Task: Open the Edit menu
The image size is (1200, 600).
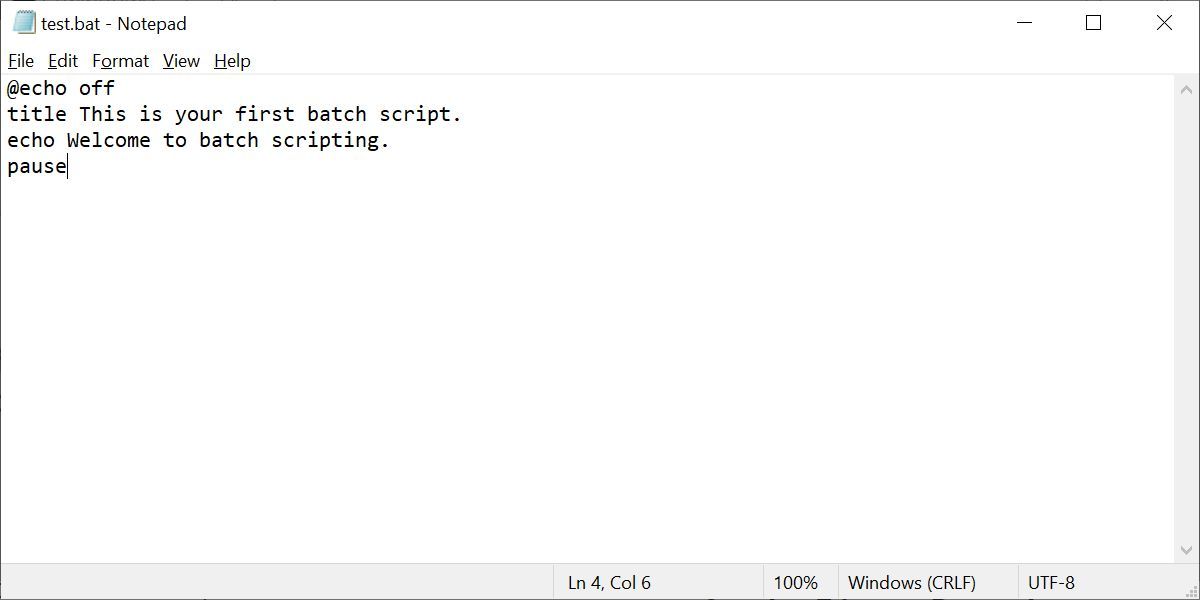Action: [62, 61]
